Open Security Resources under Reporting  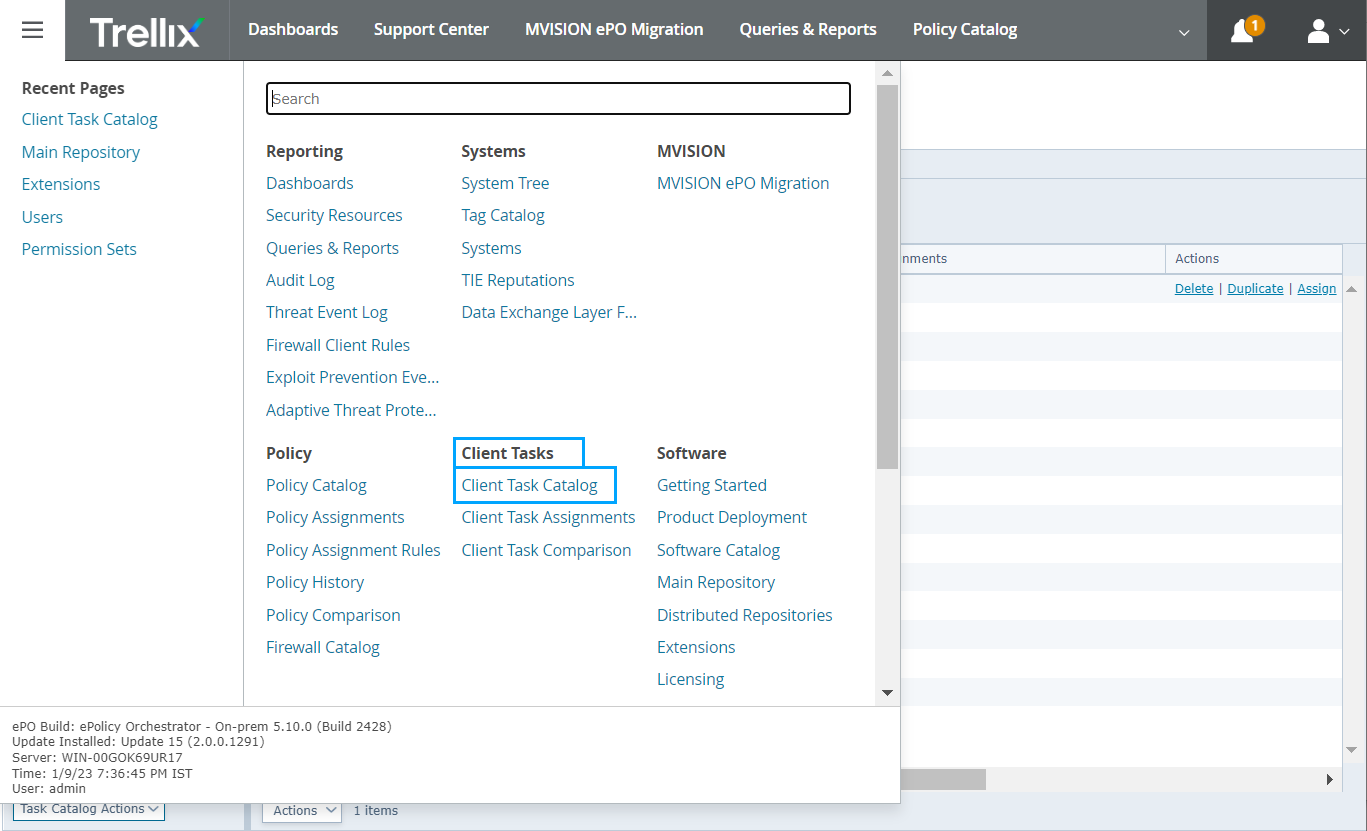(334, 215)
